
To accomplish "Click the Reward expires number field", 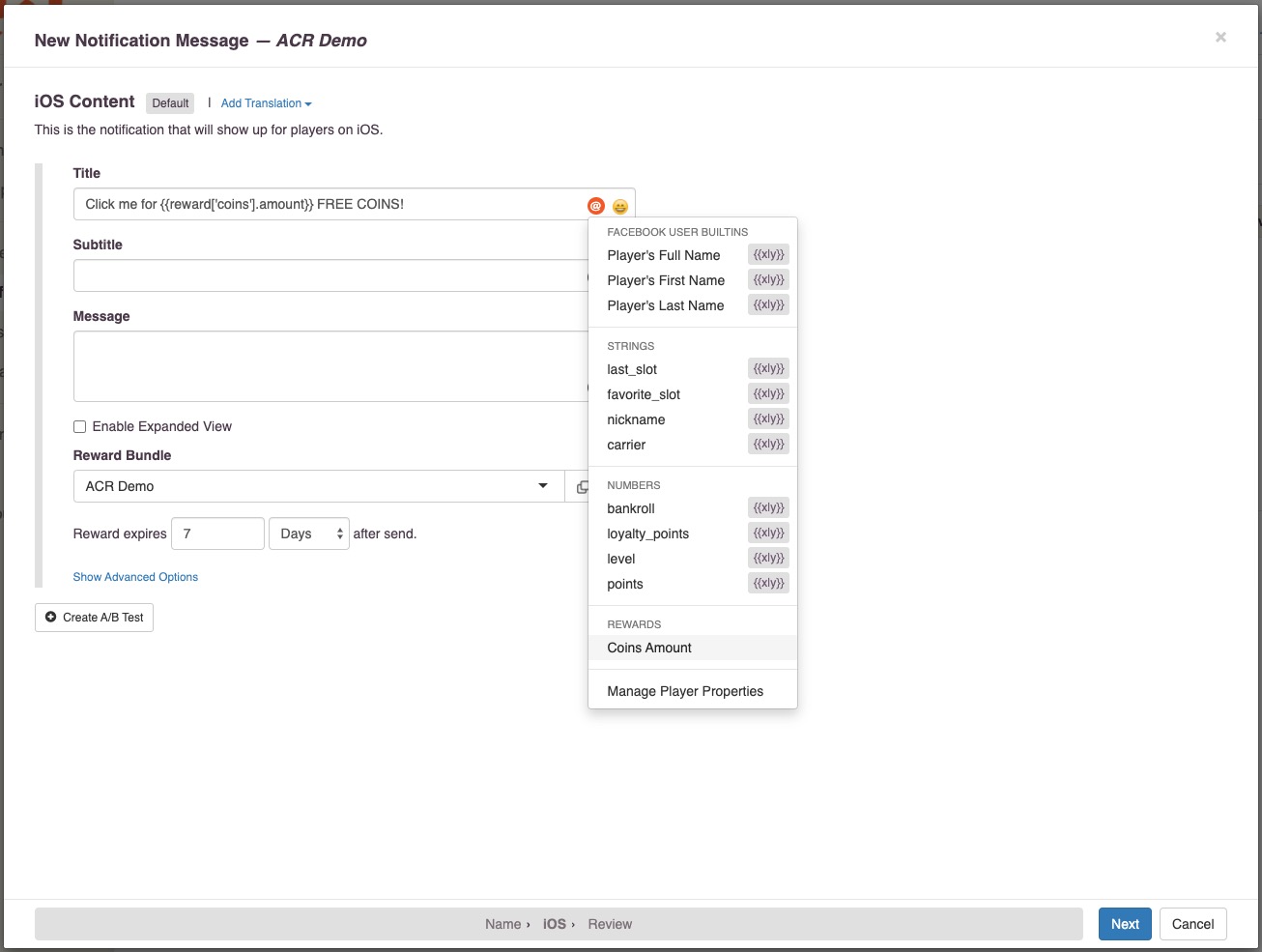I will 217,534.
